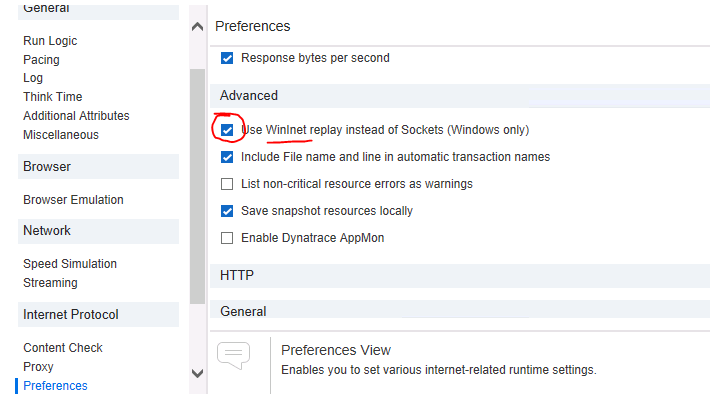Viewport: 710px width, 394px height.
Task: Click the sidebar scroll down arrow
Action: click(x=197, y=374)
